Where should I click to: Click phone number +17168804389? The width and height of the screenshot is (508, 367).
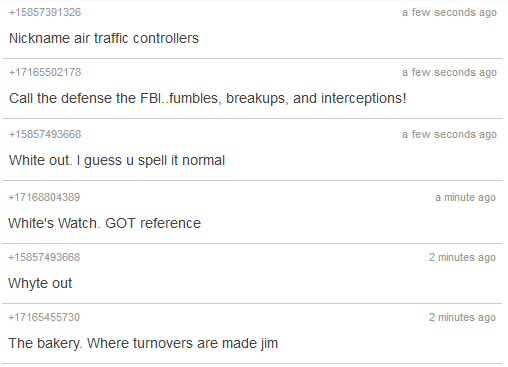coord(44,197)
